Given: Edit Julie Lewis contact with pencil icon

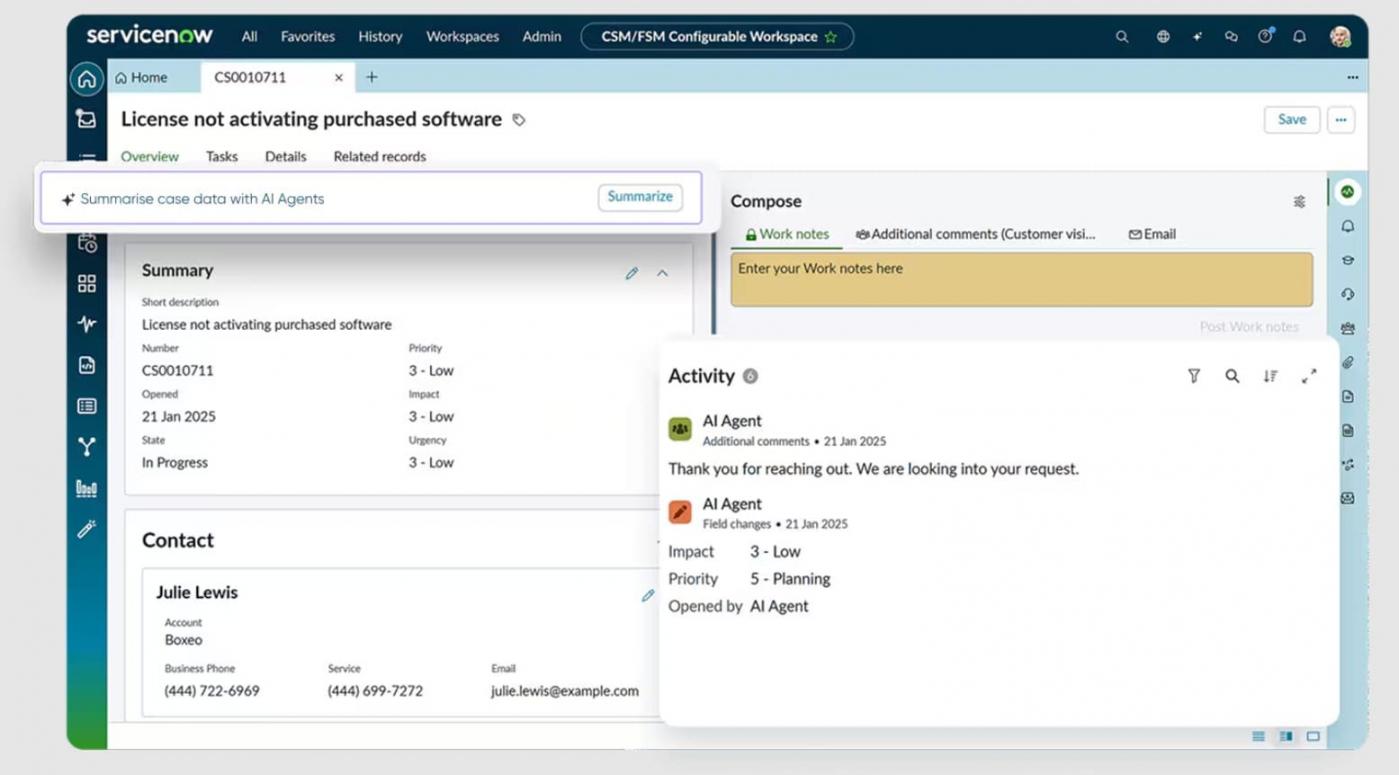Looking at the screenshot, I should tap(647, 596).
